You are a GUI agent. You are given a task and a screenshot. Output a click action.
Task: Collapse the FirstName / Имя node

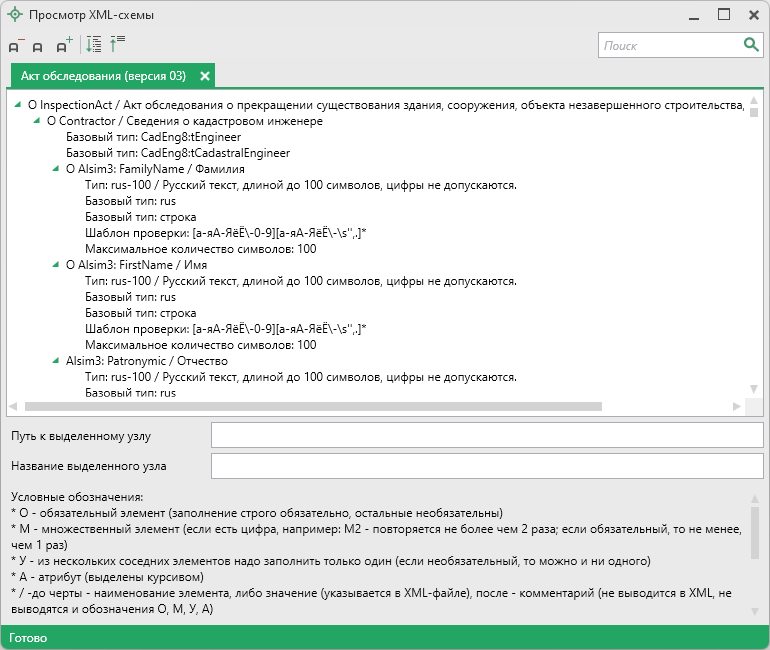56,265
